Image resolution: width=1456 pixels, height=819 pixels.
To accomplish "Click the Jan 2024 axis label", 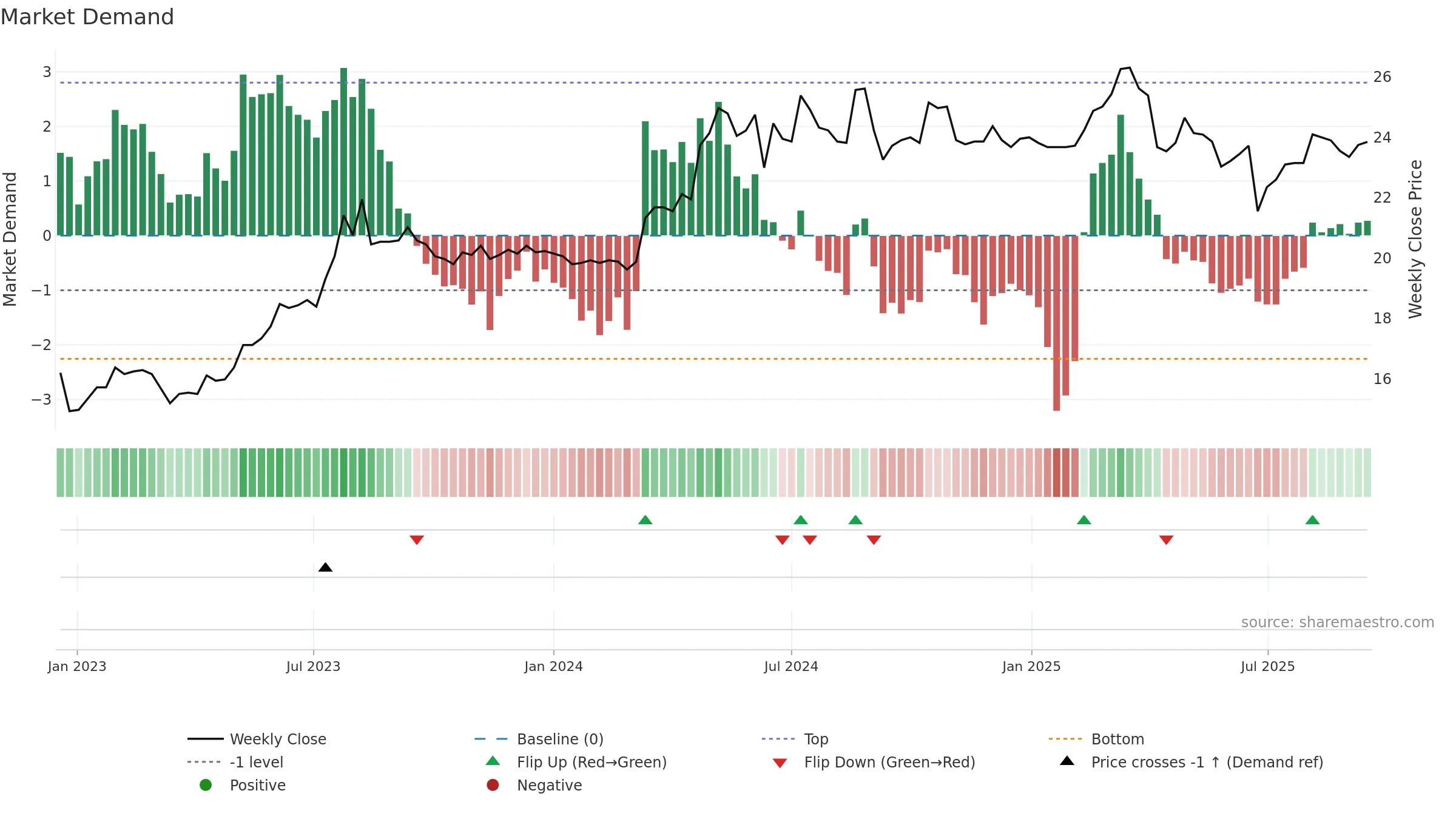I will coord(554,667).
